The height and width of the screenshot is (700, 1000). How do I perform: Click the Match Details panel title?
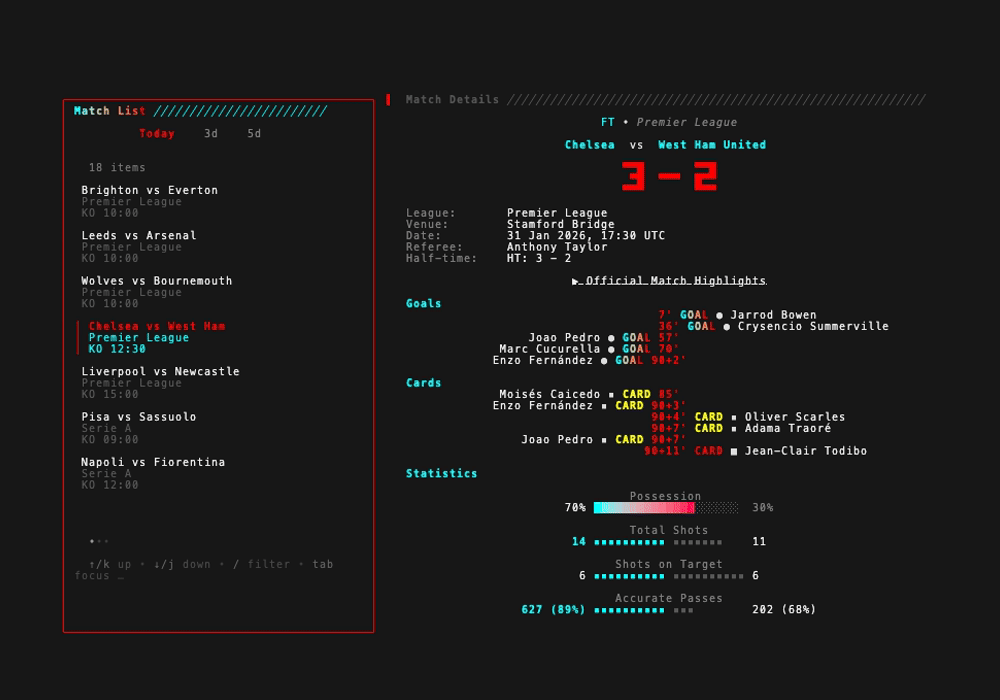(x=452, y=99)
